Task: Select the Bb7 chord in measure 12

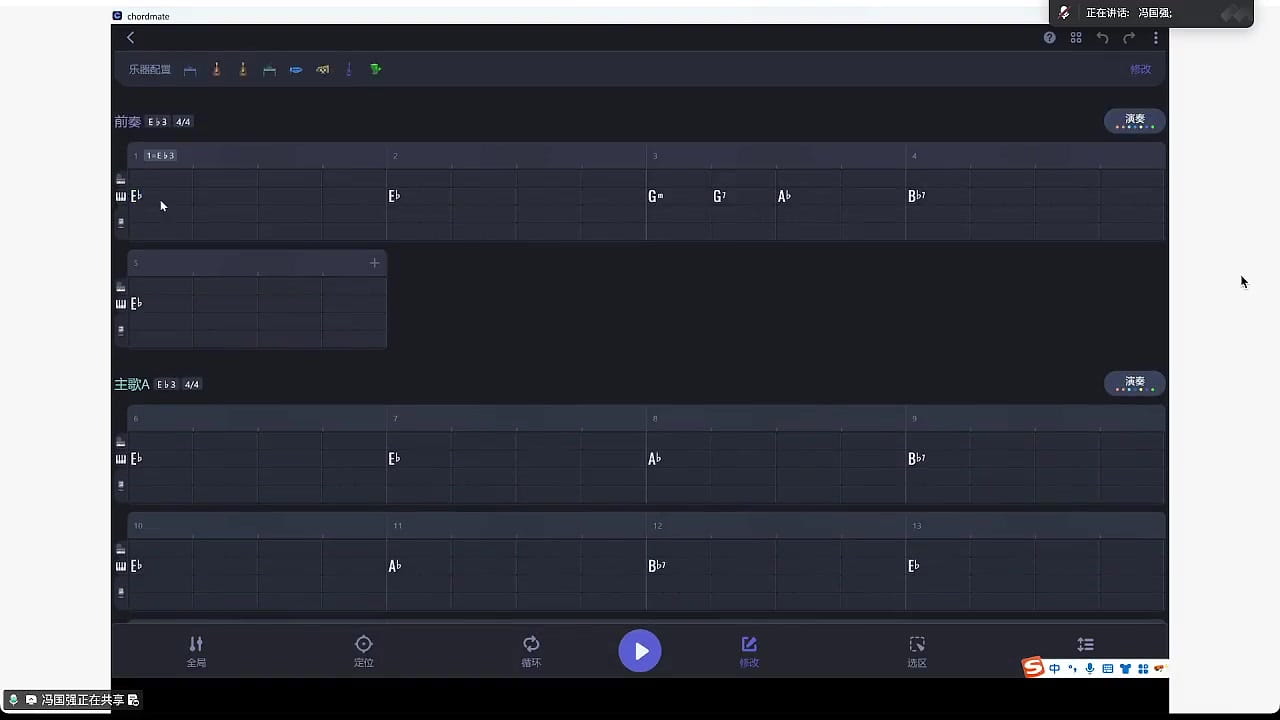Action: [657, 566]
